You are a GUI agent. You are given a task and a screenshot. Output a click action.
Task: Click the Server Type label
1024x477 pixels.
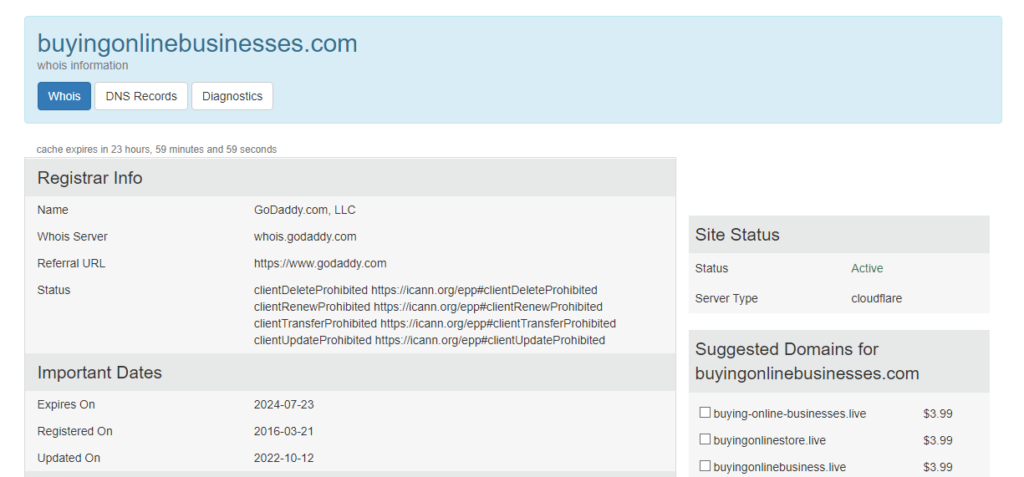[x=726, y=299]
